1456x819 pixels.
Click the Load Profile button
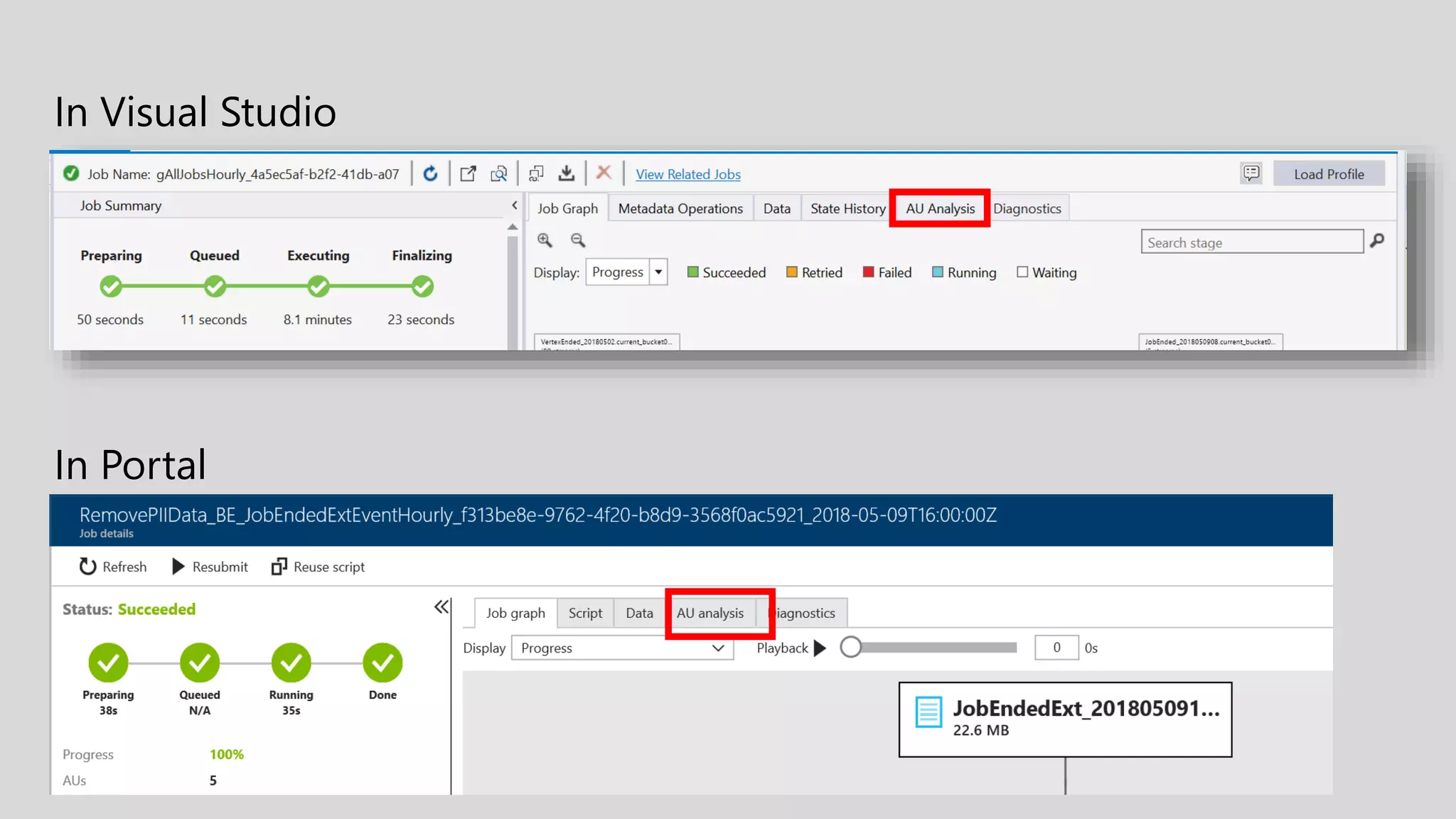click(1329, 174)
